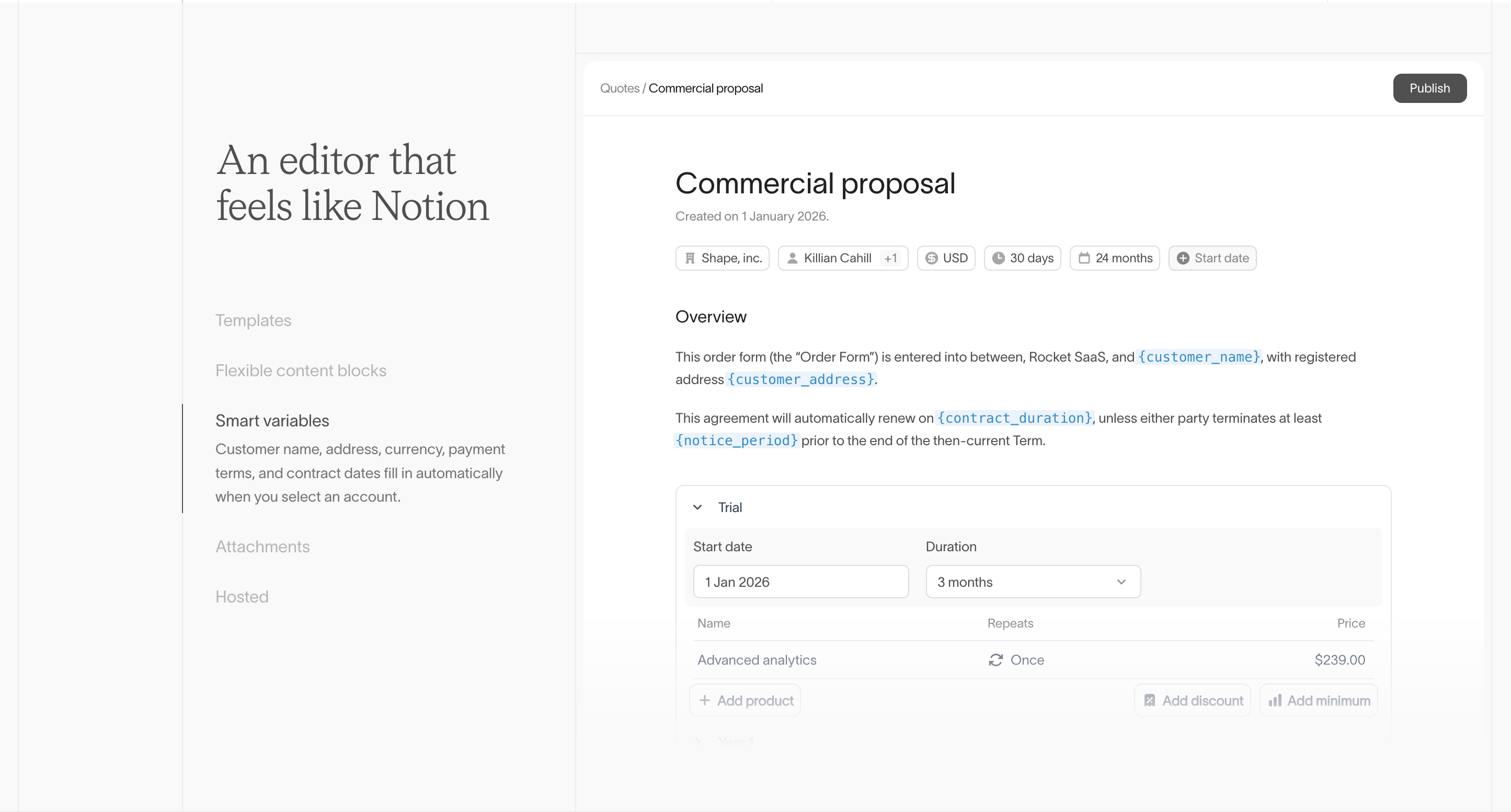Click the Commercial proposal document title

point(815,183)
